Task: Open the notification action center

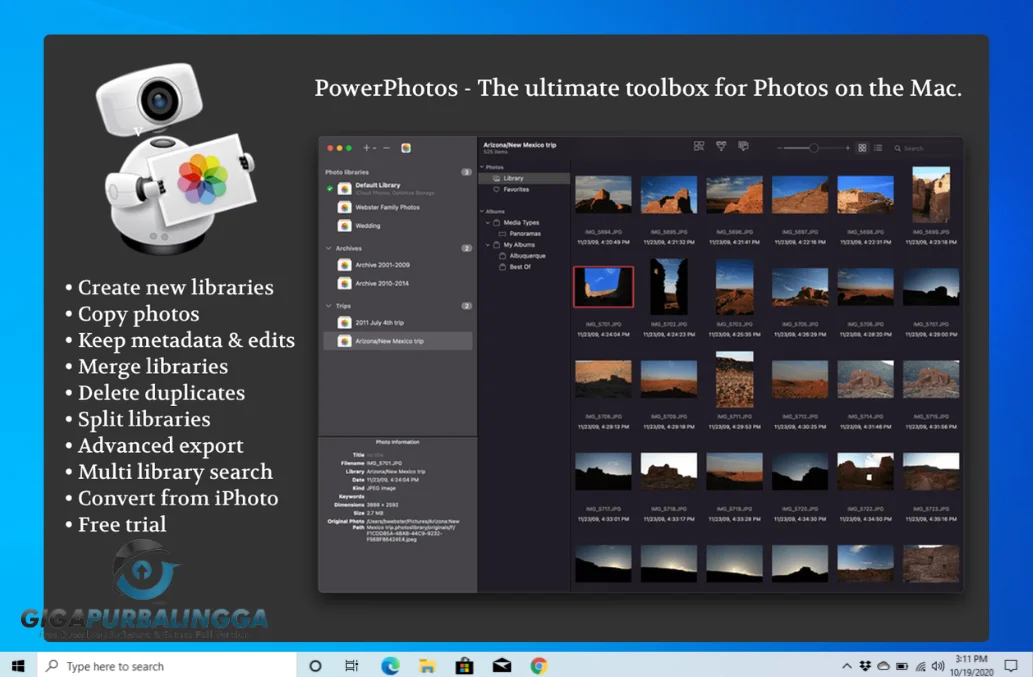Action: [1011, 666]
